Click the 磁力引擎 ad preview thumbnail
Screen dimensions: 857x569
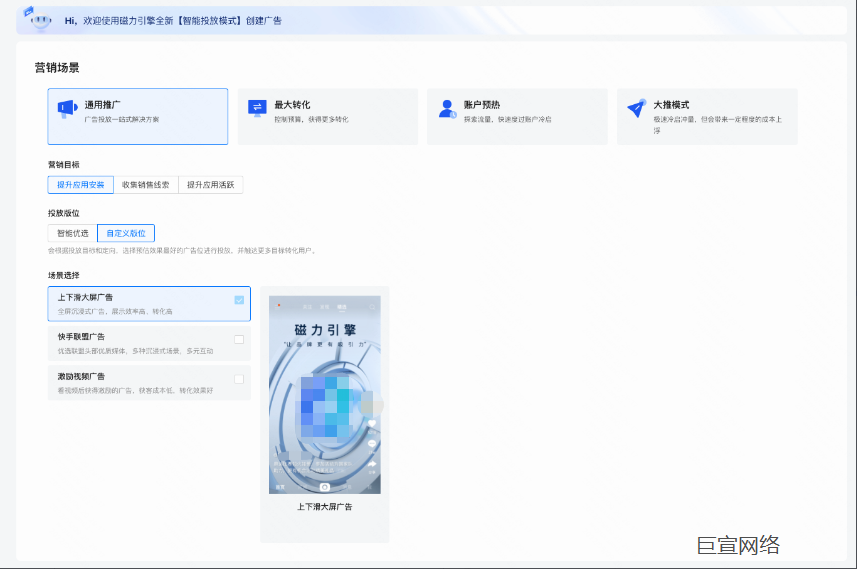[324, 393]
